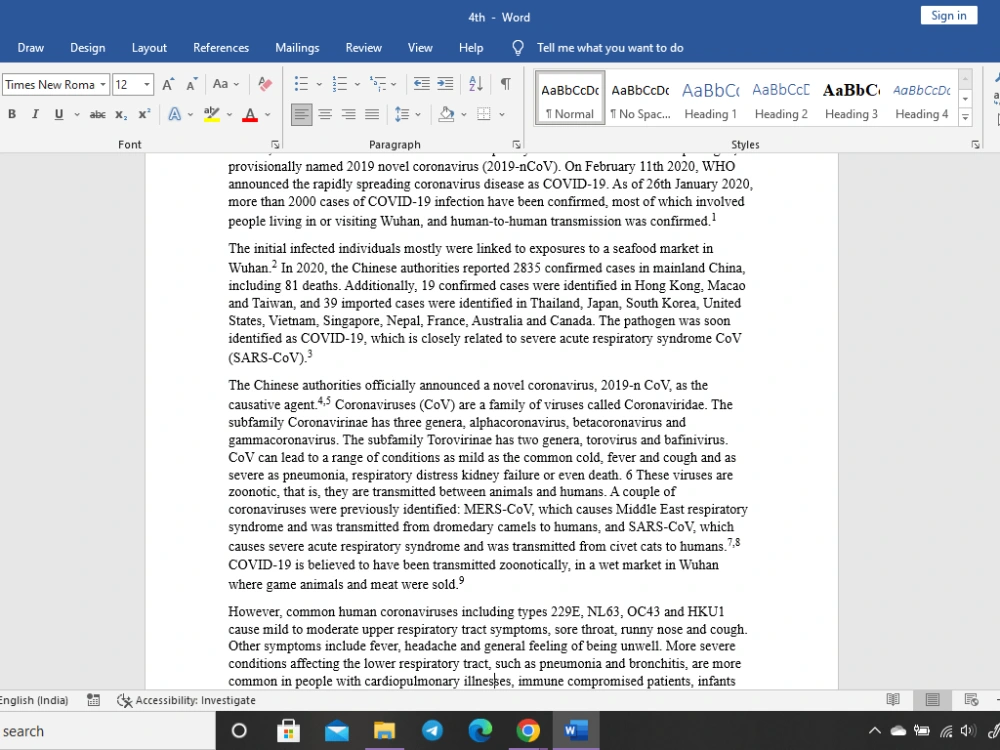
Task: Expand bullets library dropdown arrow
Action: [319, 84]
